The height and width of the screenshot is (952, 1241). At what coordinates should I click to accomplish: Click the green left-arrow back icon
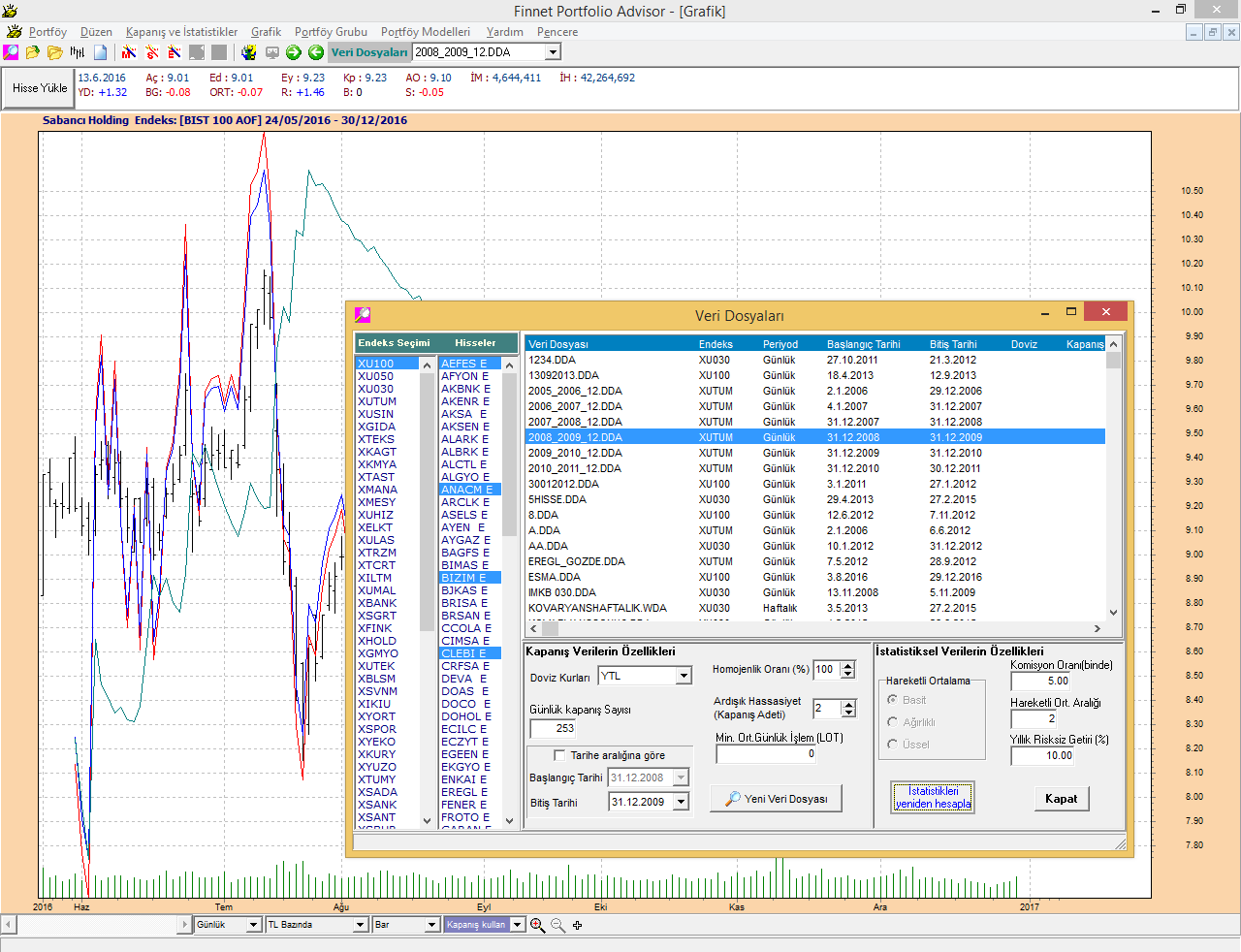tap(316, 52)
